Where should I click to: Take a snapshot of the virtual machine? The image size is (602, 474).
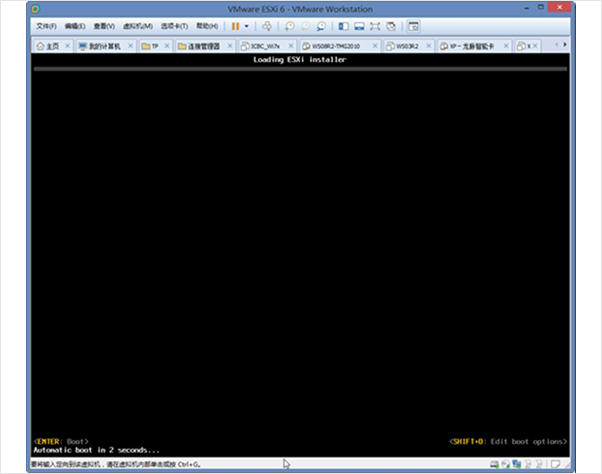click(289, 26)
